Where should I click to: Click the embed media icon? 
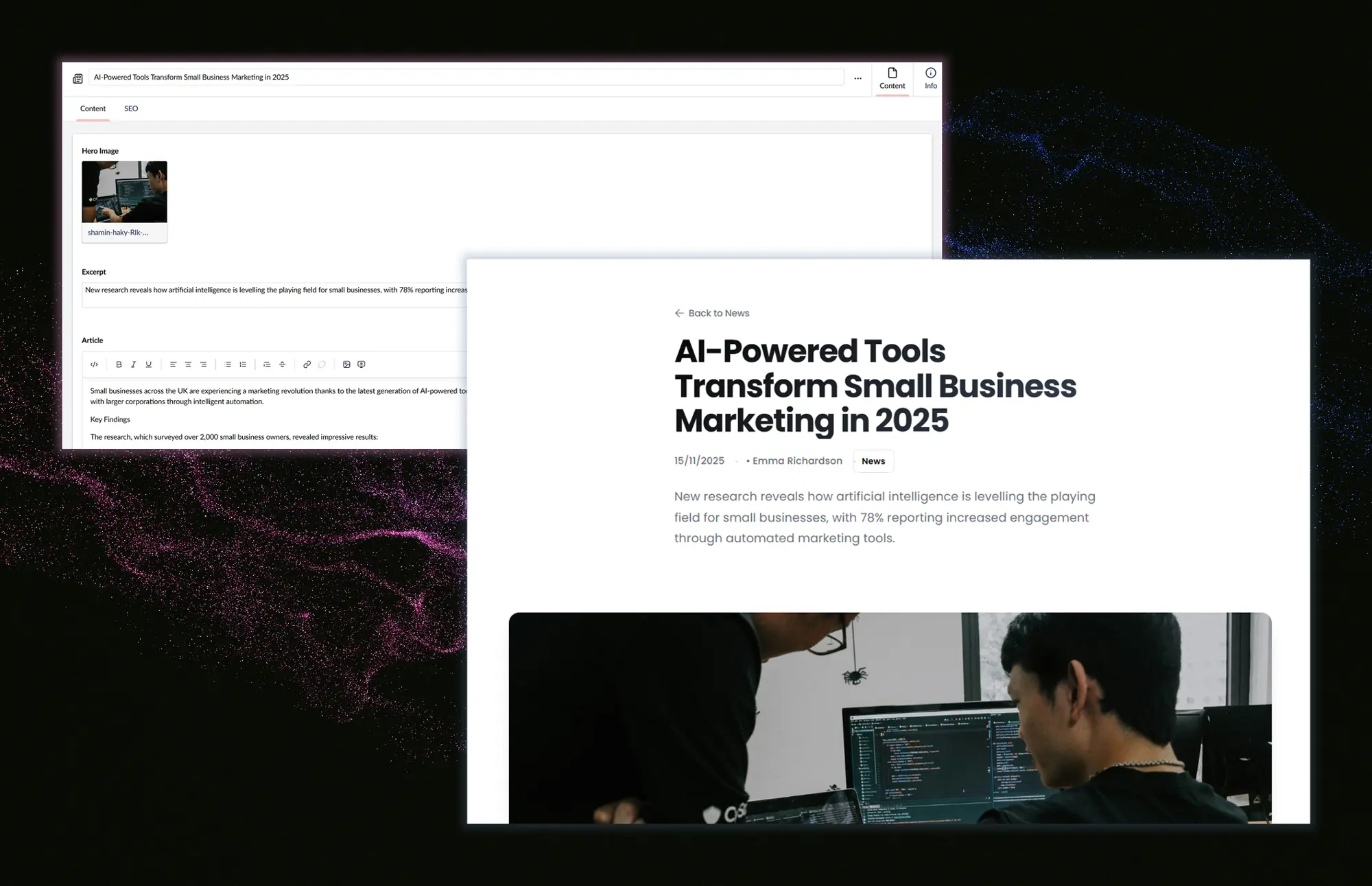point(362,364)
